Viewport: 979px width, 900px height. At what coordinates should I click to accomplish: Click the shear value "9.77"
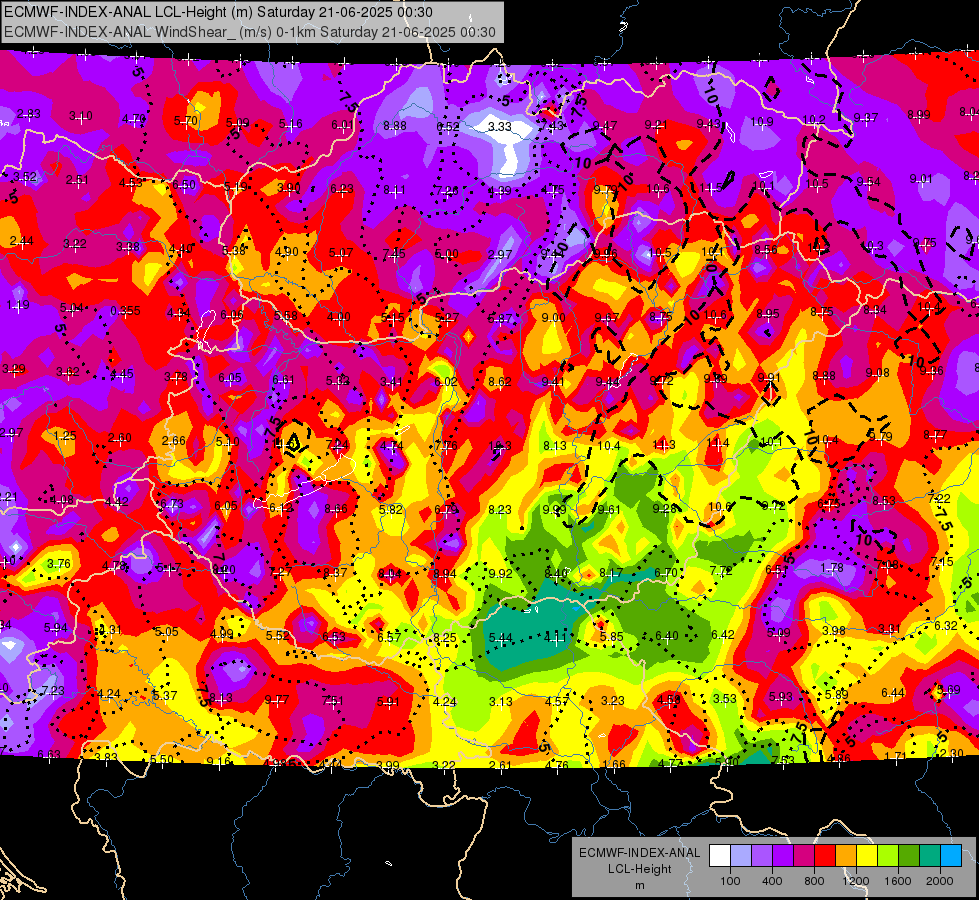[x=277, y=700]
